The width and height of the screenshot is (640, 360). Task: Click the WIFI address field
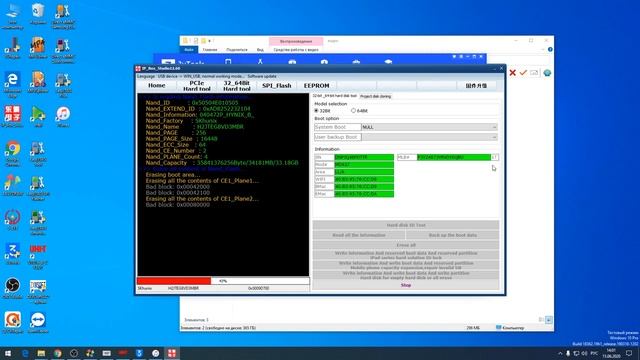click(364, 179)
